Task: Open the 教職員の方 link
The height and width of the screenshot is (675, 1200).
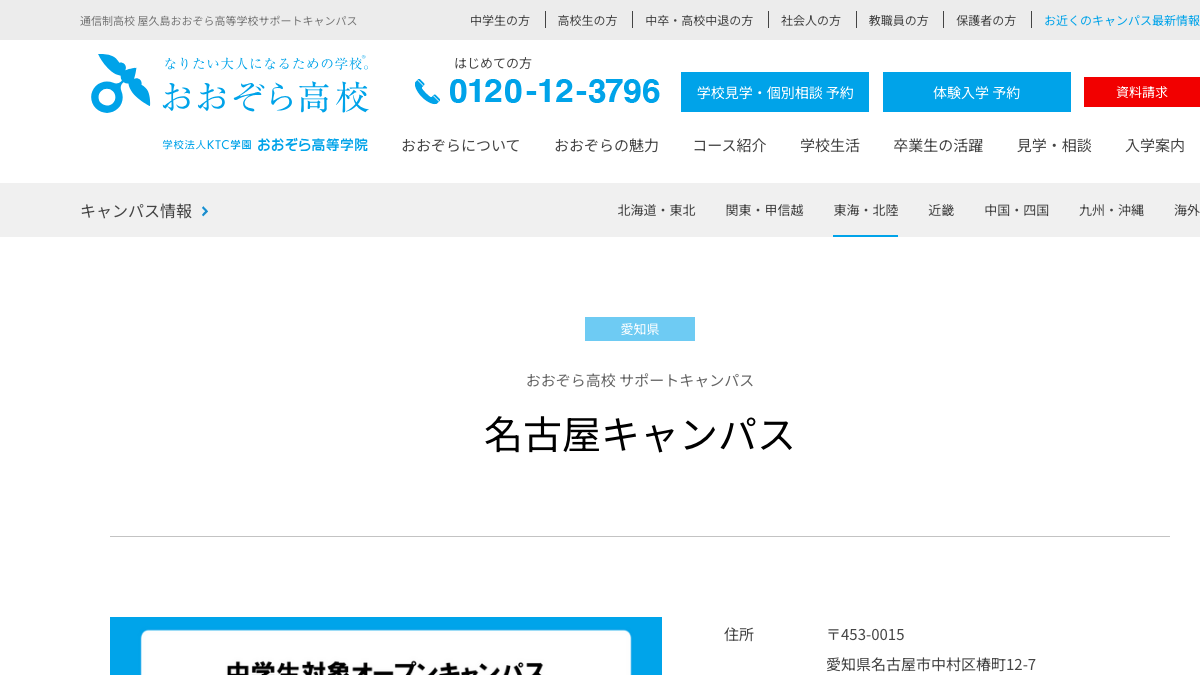Action: click(x=898, y=20)
